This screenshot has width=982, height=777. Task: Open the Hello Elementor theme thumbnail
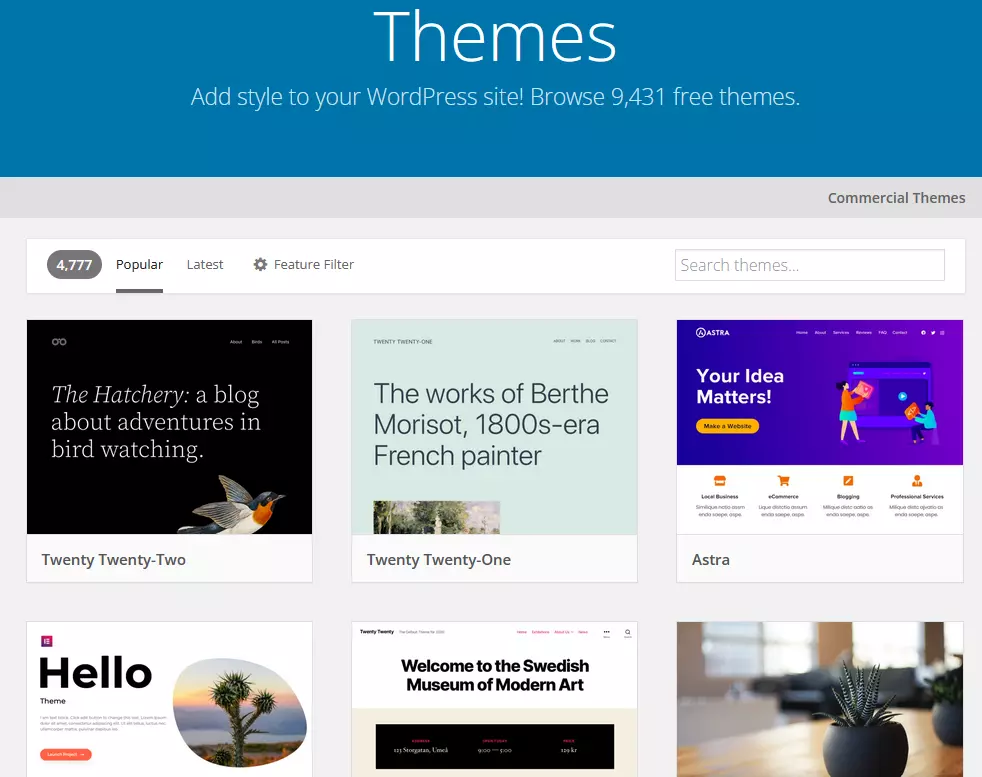(169, 699)
